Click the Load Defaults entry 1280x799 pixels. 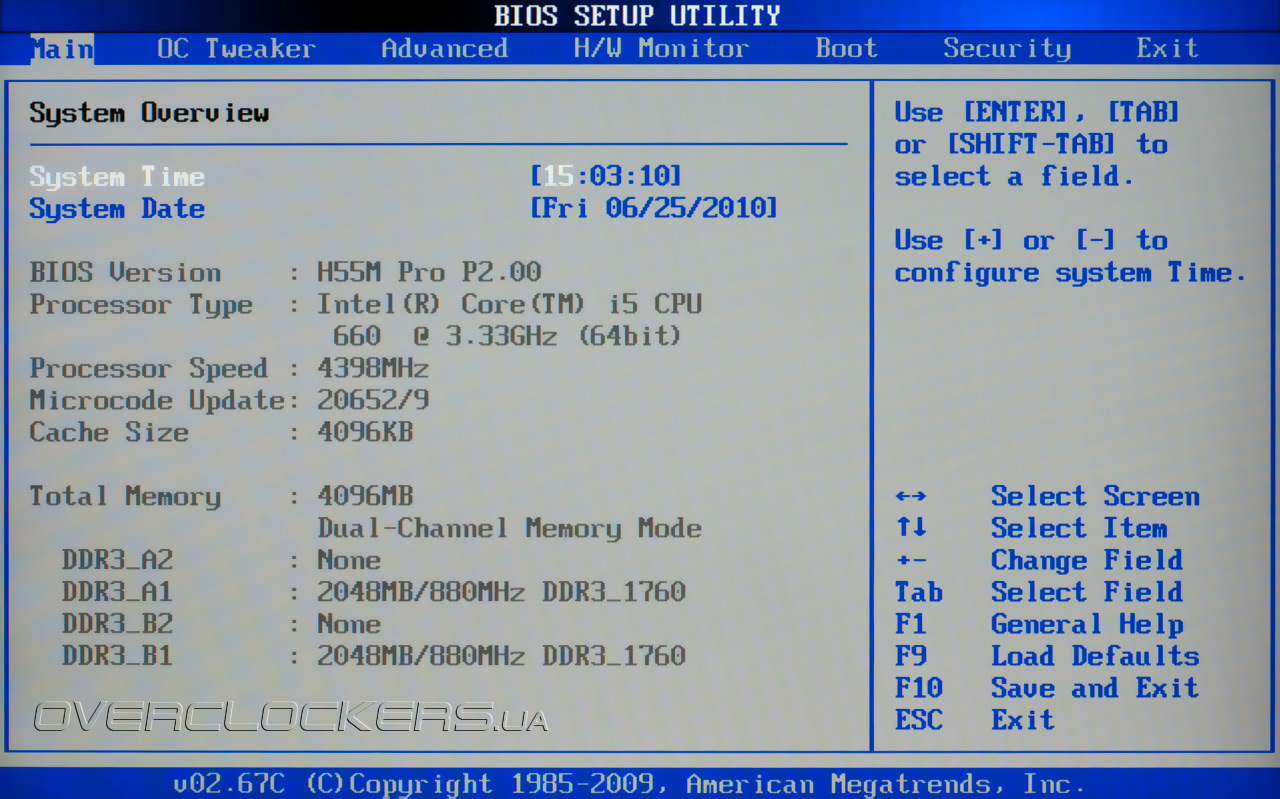1095,657
